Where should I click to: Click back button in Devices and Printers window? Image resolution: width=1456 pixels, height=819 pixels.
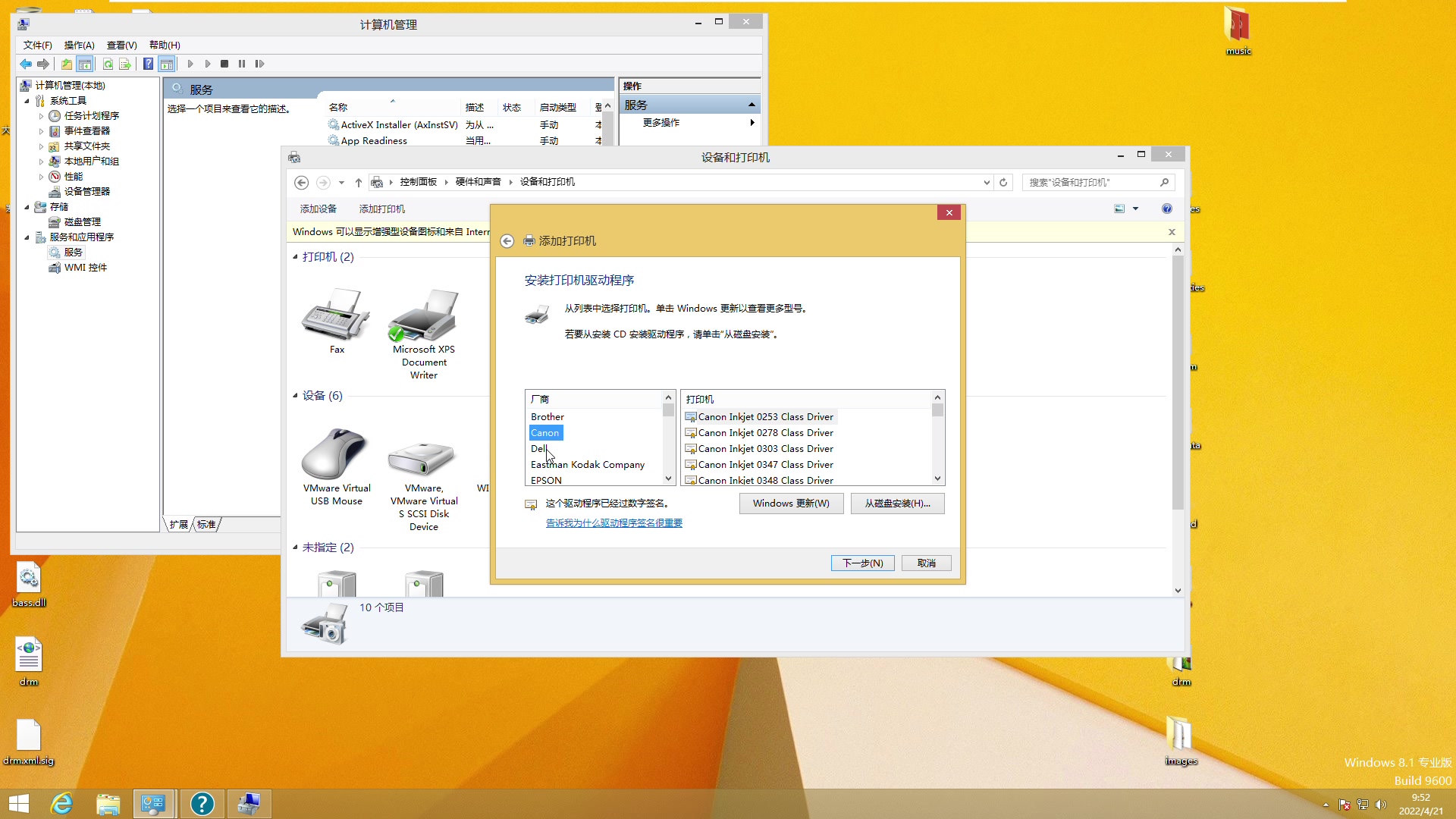point(301,182)
